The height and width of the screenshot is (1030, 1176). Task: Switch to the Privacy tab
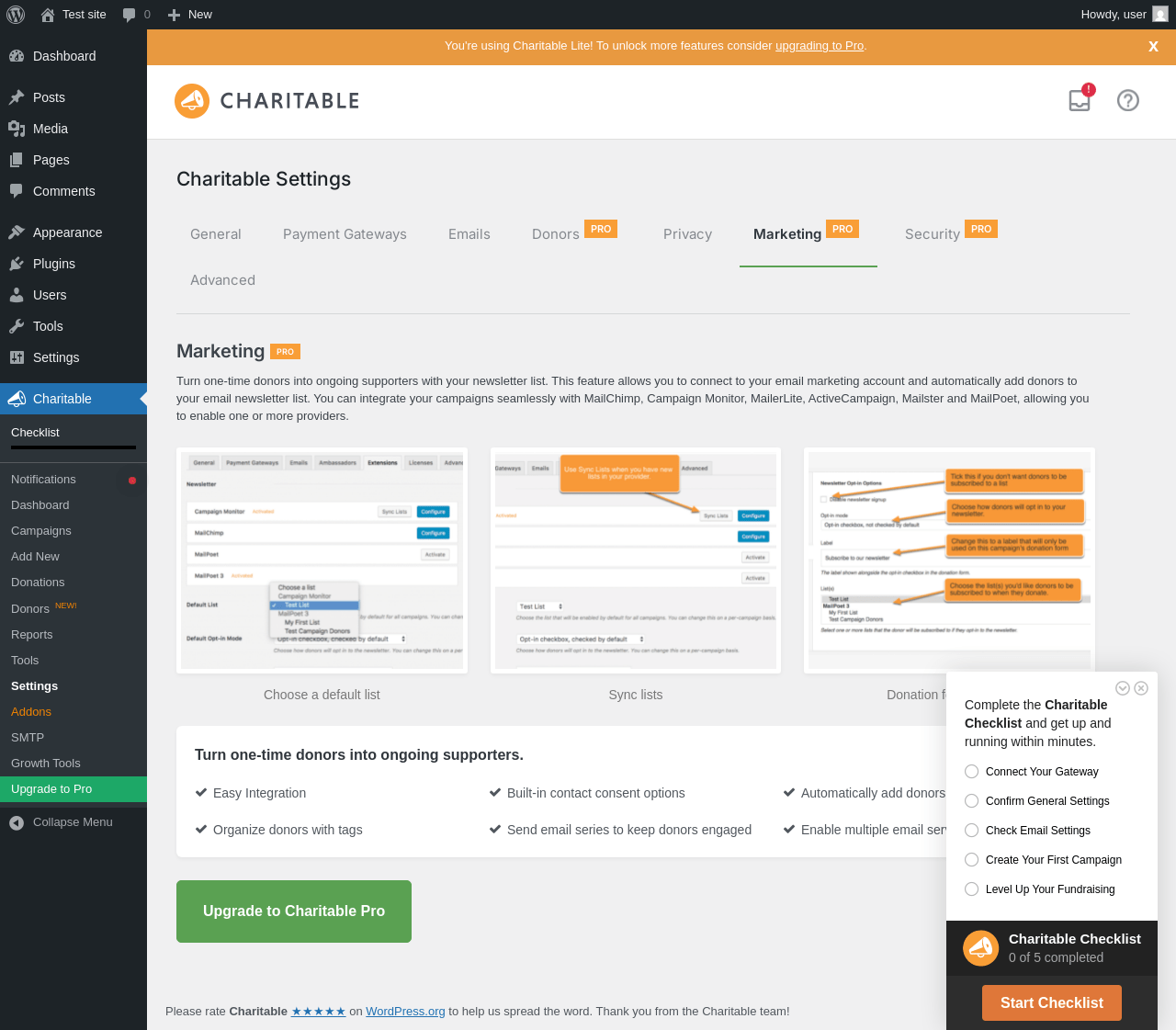pyautogui.click(x=688, y=234)
